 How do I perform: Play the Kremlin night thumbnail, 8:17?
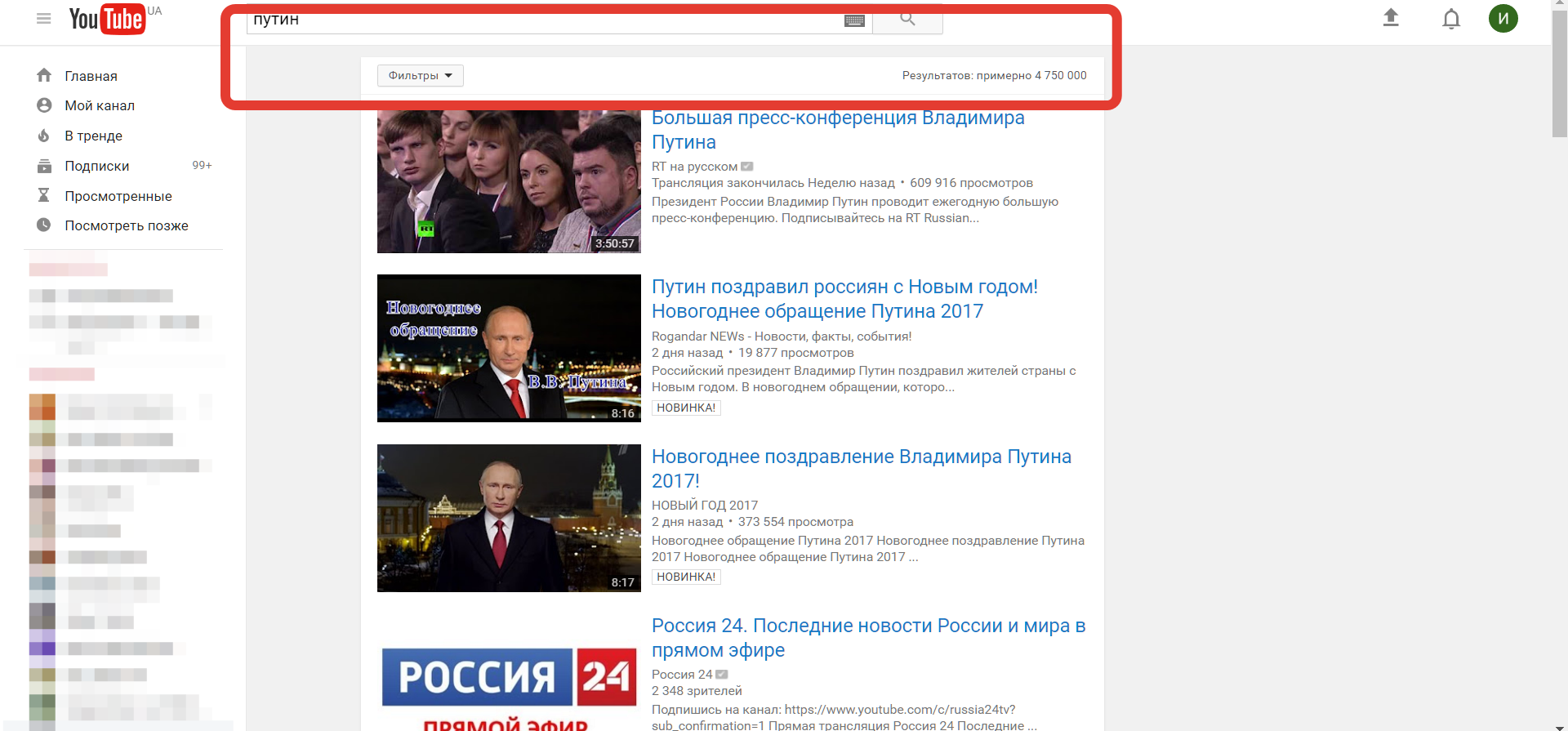[509, 518]
